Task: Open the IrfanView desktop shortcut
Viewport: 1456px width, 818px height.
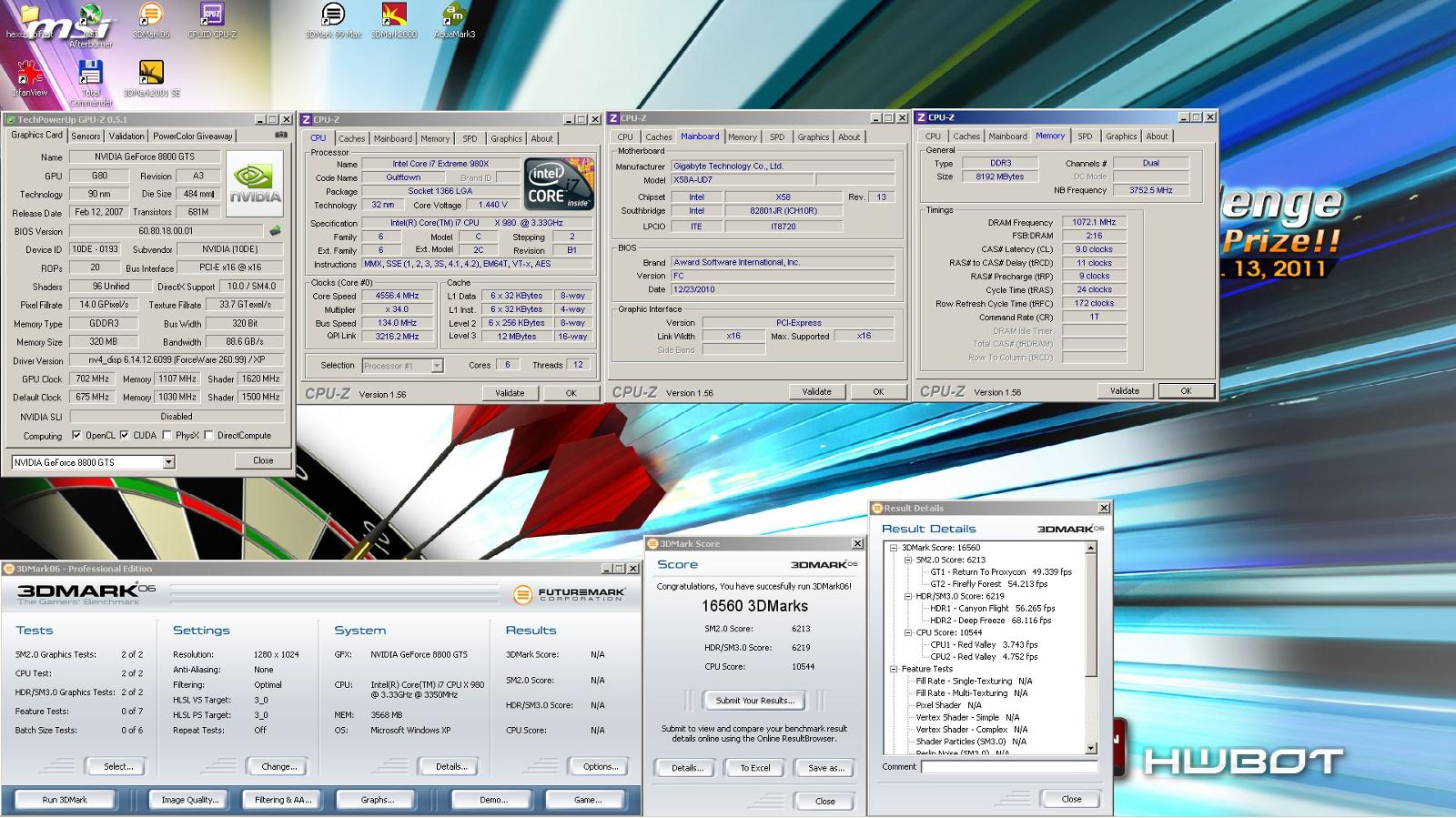Action: pyautogui.click(x=30, y=78)
